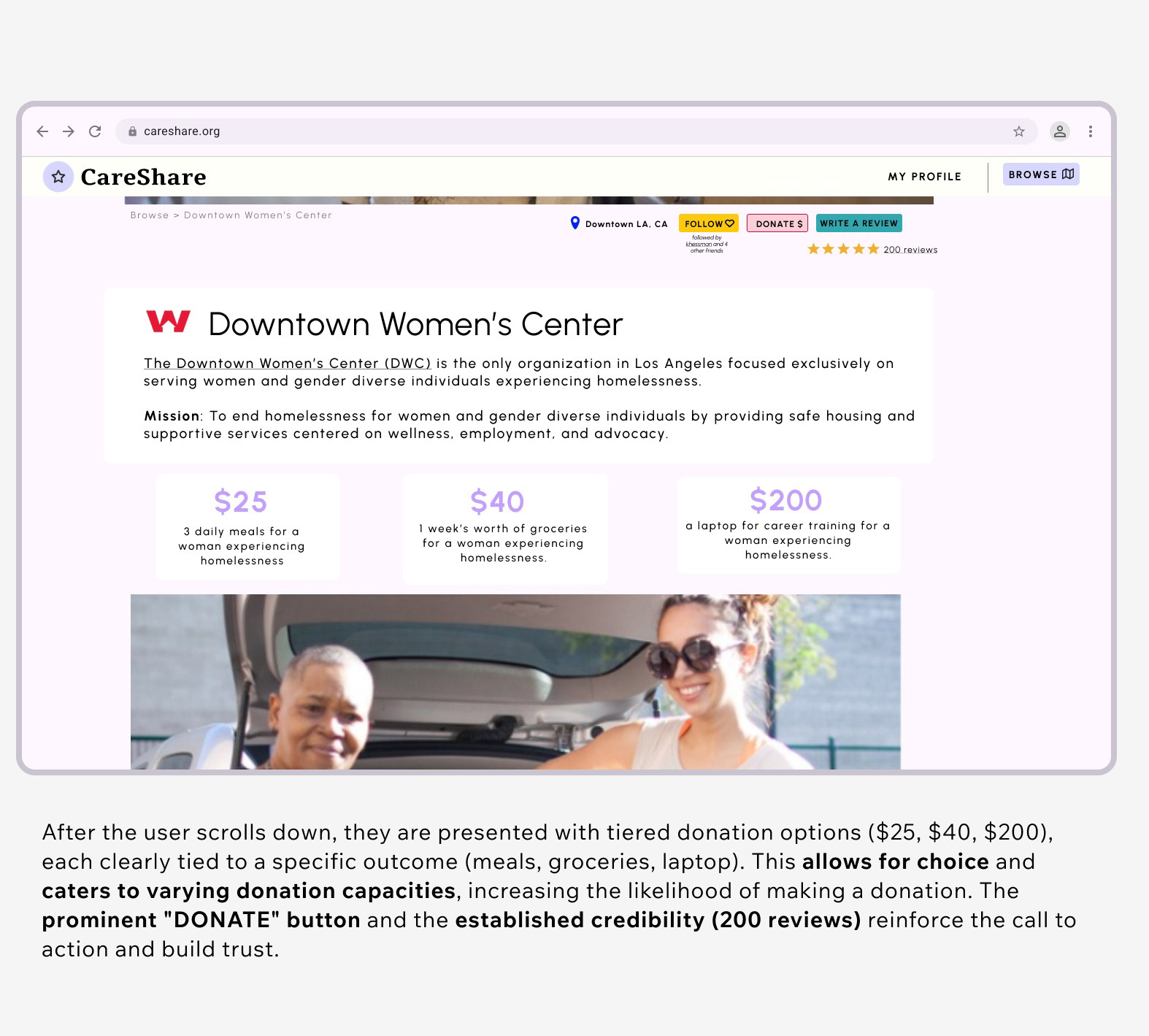Click the blue location pin icon
Image resolution: width=1149 pixels, height=1036 pixels.
coord(574,223)
